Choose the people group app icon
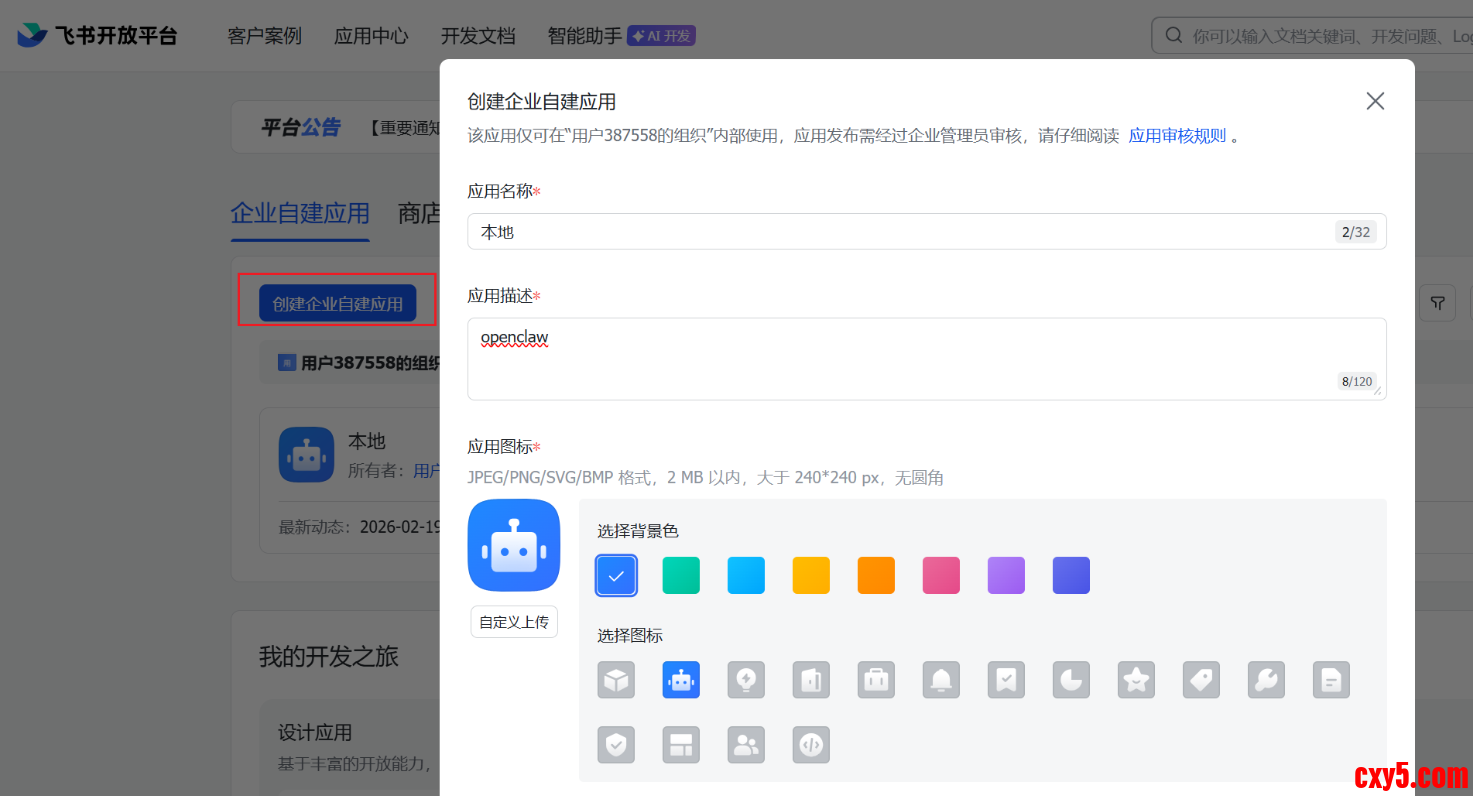 click(x=746, y=745)
